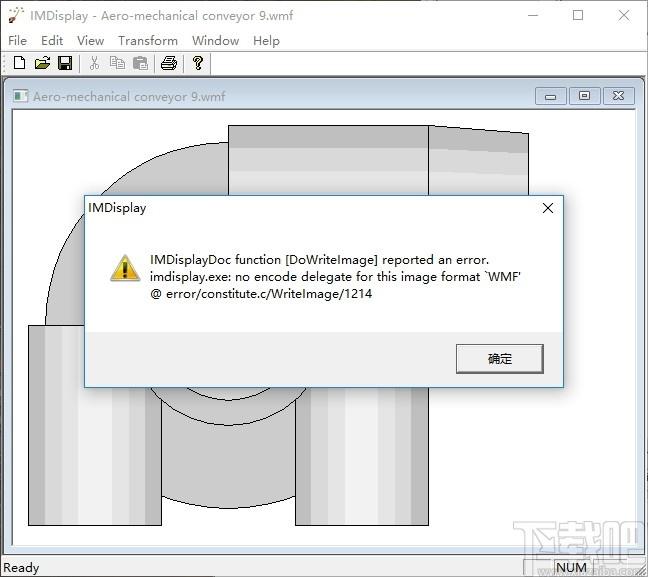The width and height of the screenshot is (648, 577).
Task: Click the NUM indicator in status bar
Action: [571, 568]
